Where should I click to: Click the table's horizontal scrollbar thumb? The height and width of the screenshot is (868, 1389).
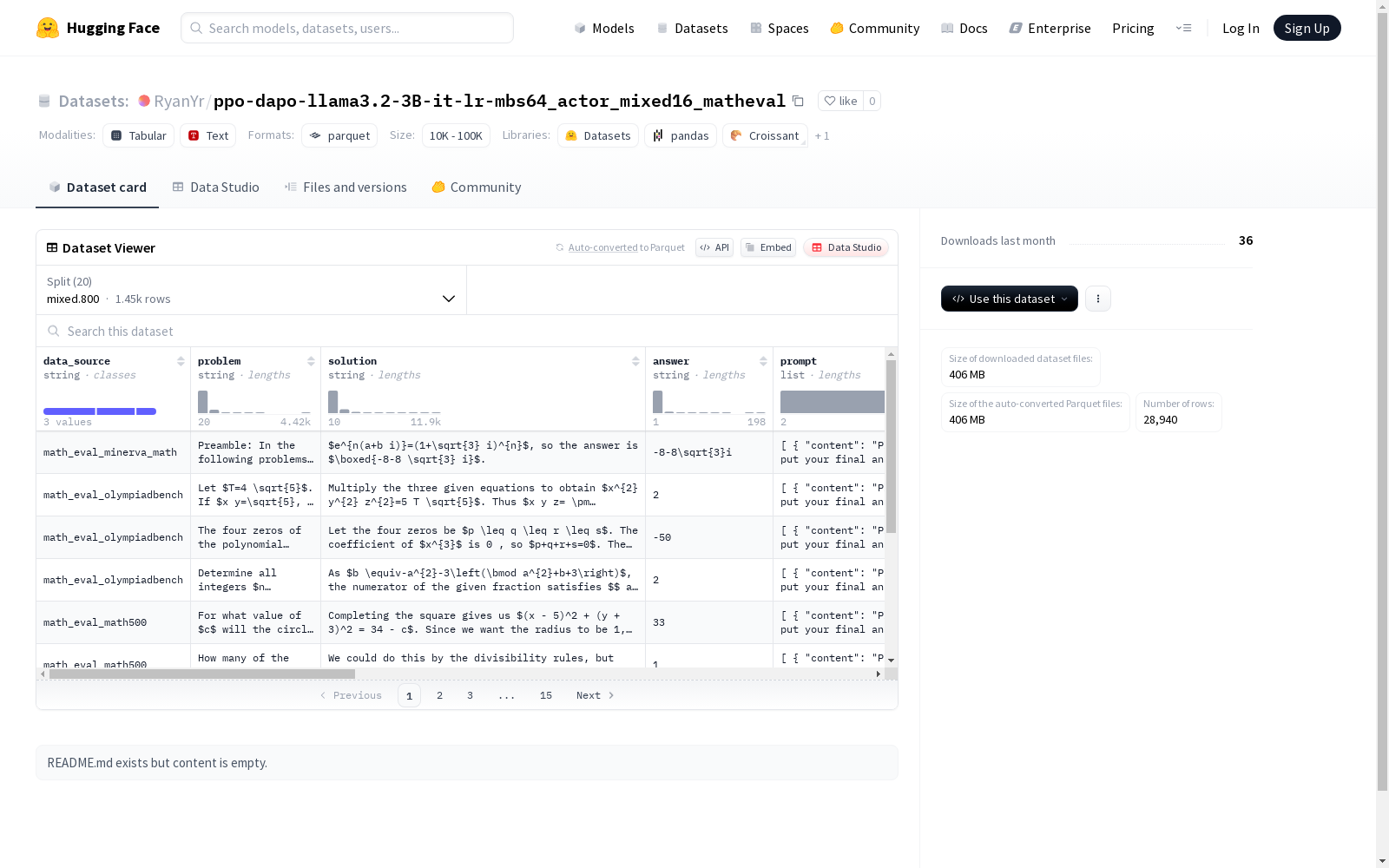(202, 674)
